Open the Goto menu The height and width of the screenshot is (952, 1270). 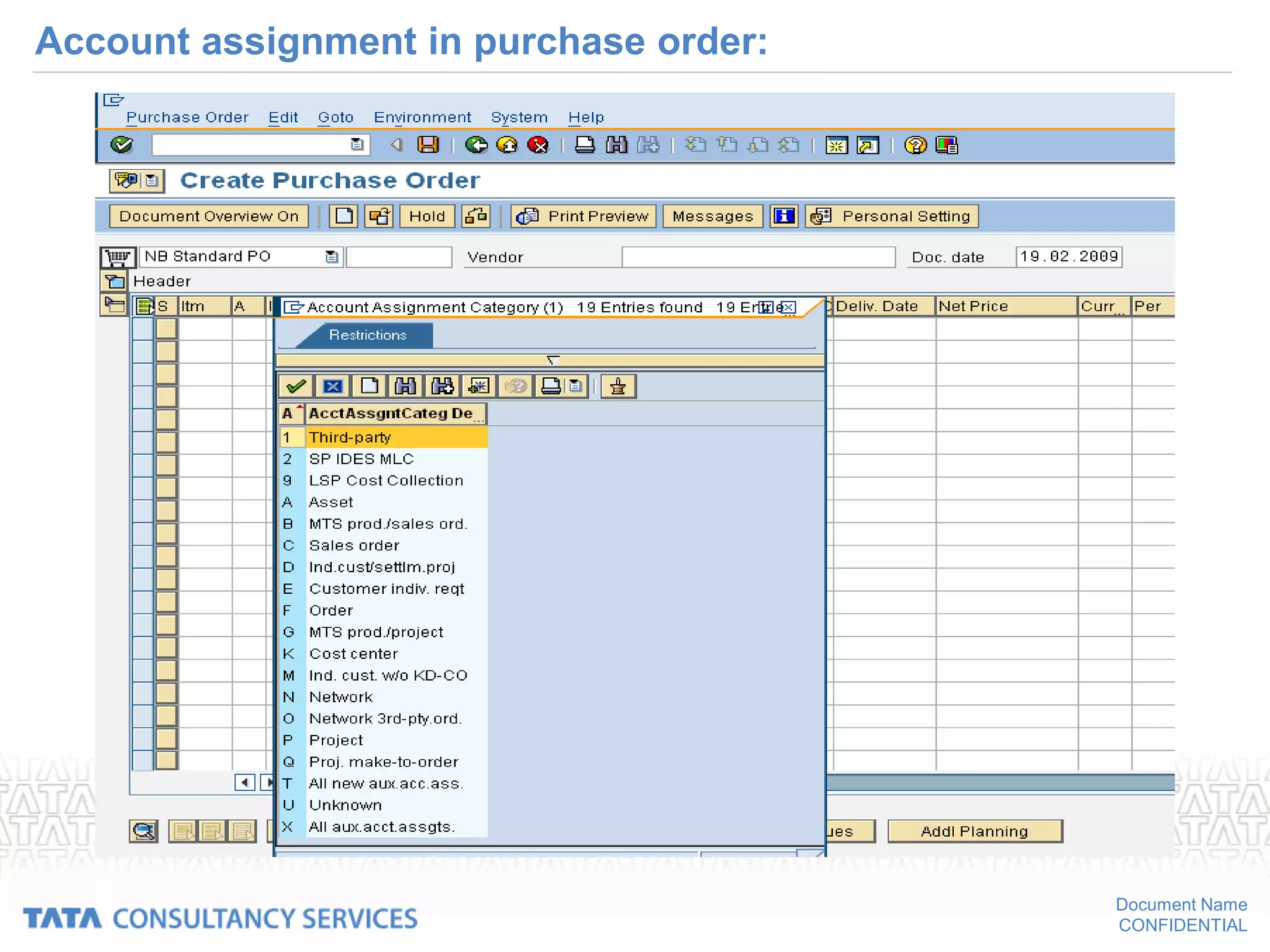click(335, 117)
